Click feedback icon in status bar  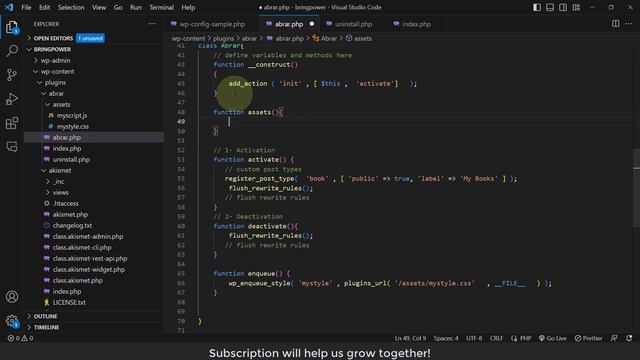point(614,338)
